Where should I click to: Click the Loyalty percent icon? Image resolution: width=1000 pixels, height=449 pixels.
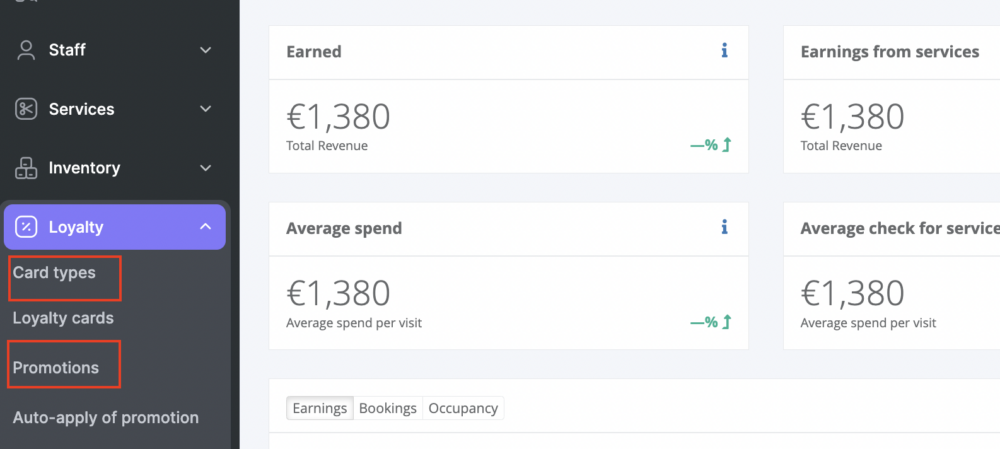tap(26, 227)
